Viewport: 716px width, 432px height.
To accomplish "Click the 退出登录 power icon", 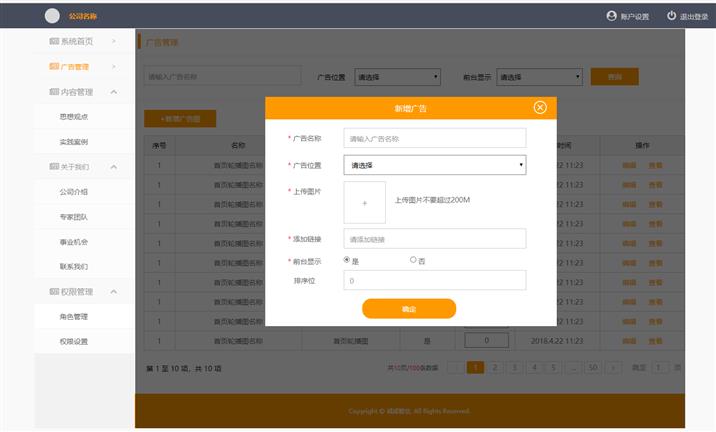I will click(x=671, y=16).
